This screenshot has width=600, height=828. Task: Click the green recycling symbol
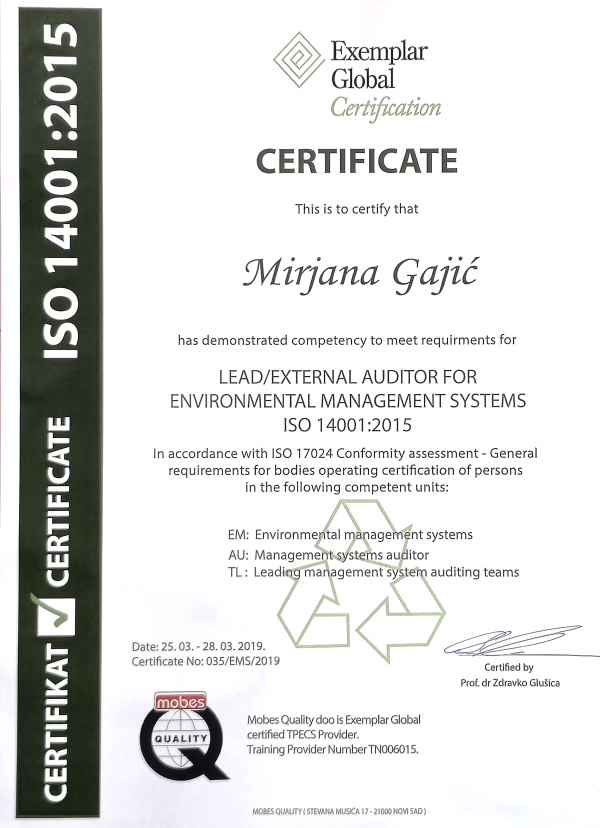[361, 581]
